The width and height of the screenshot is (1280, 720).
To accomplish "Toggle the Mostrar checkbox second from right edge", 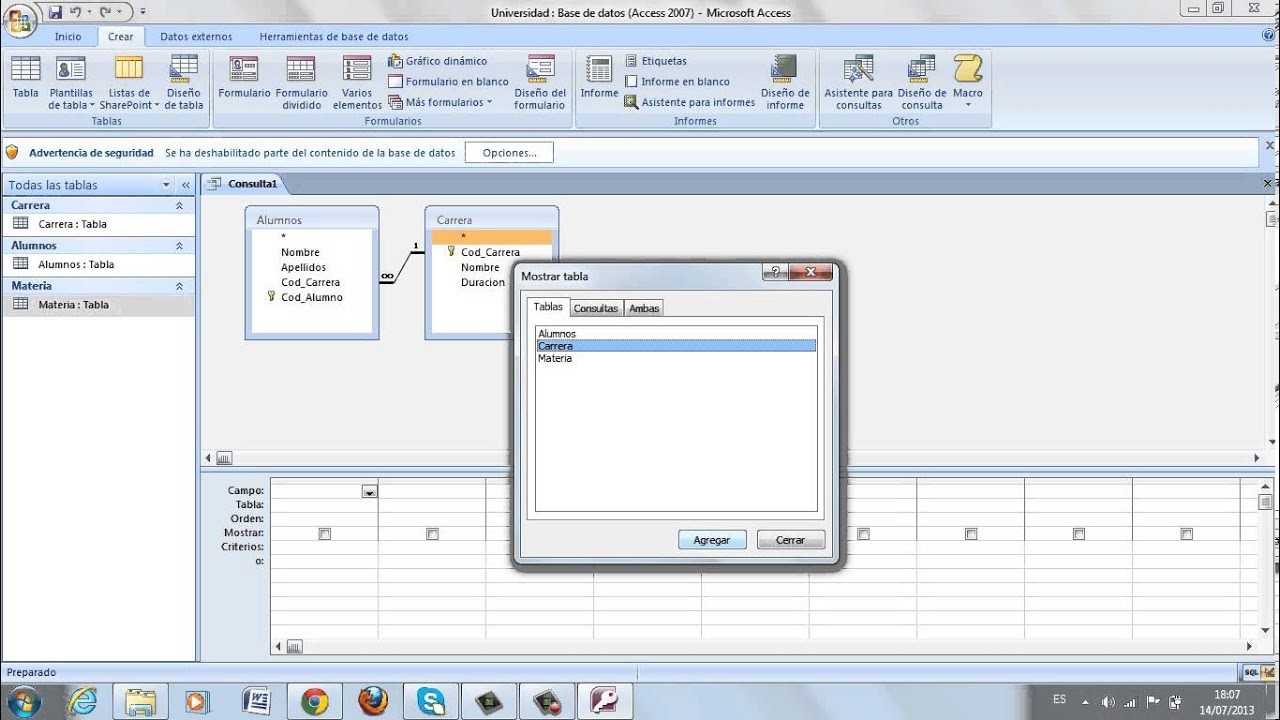I will (x=1078, y=534).
